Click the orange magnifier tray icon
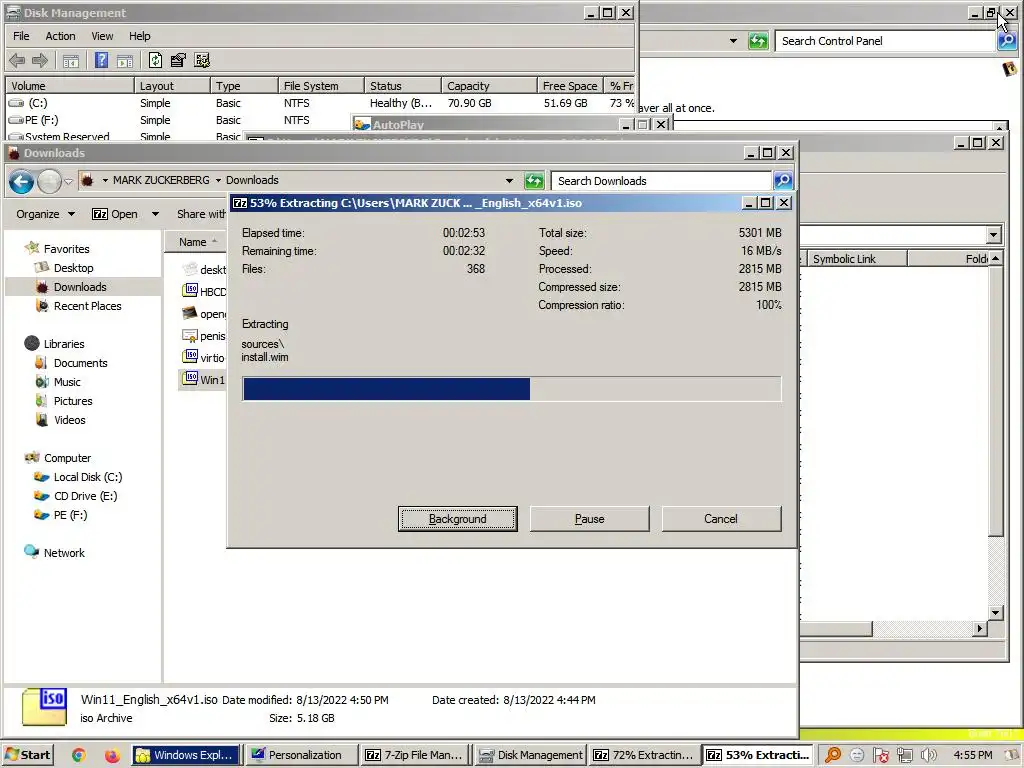The height and width of the screenshot is (768, 1024). (833, 755)
